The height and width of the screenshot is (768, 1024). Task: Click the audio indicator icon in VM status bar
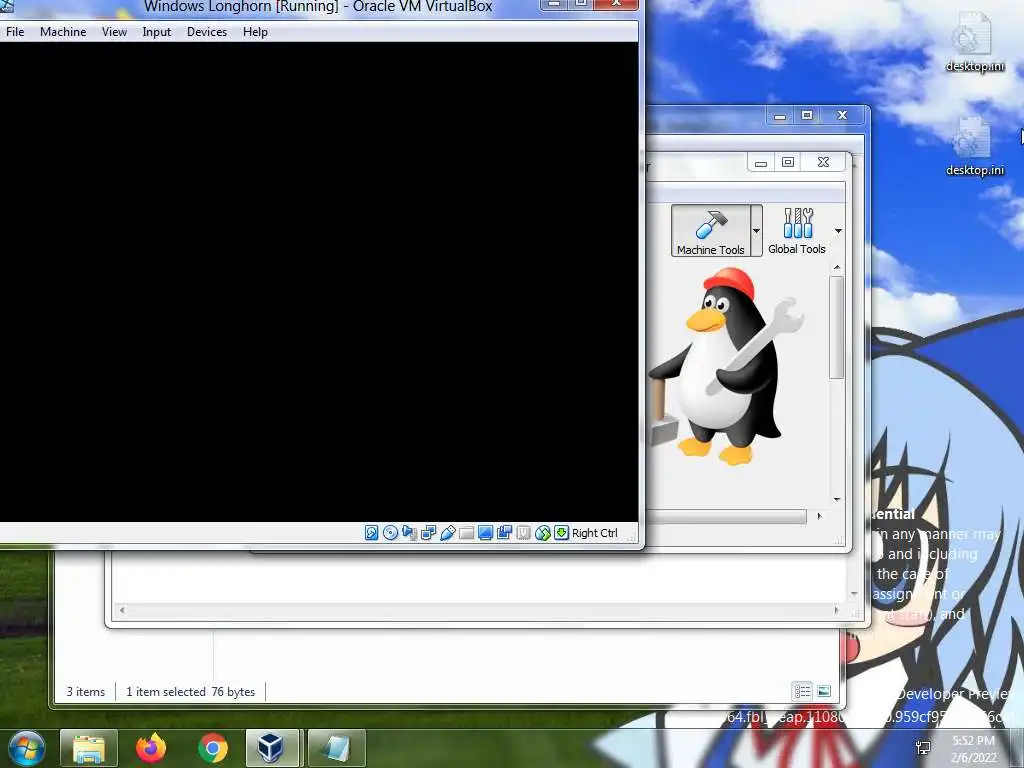point(409,533)
